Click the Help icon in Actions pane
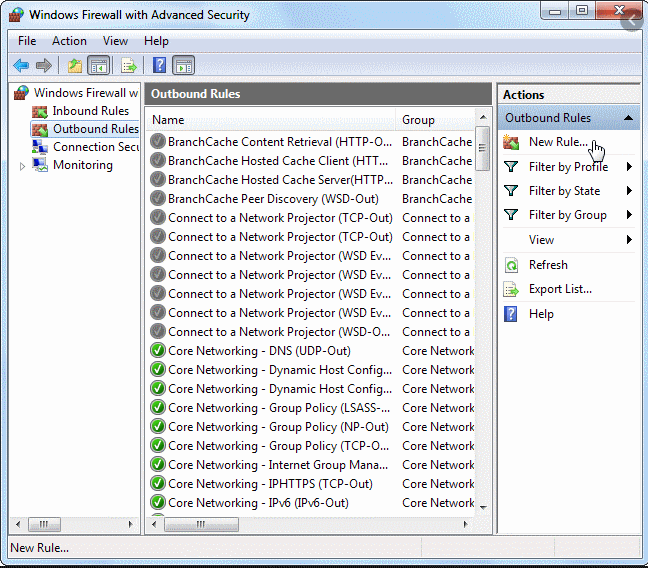 (511, 314)
